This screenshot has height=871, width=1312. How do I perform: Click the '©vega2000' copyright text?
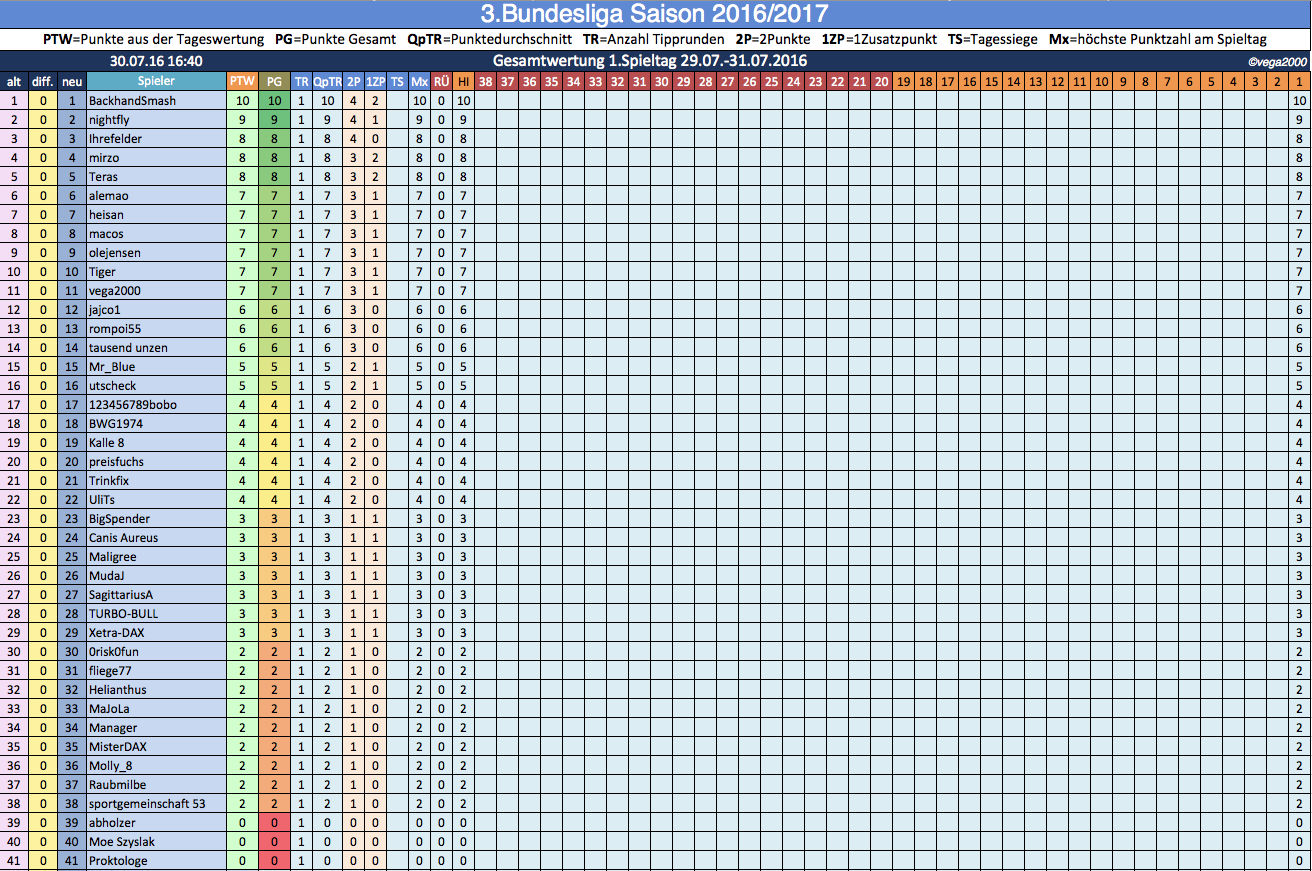(1278, 61)
